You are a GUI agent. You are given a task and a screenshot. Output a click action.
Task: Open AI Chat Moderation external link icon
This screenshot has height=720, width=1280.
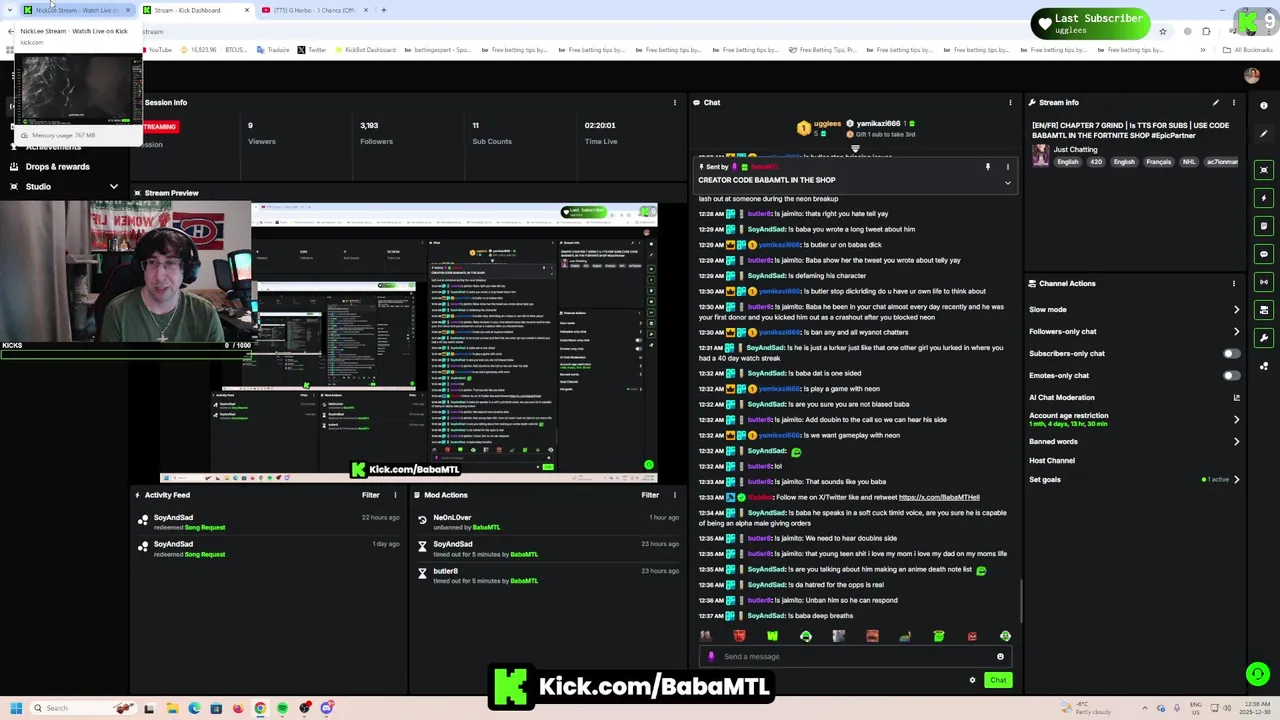[1237, 398]
